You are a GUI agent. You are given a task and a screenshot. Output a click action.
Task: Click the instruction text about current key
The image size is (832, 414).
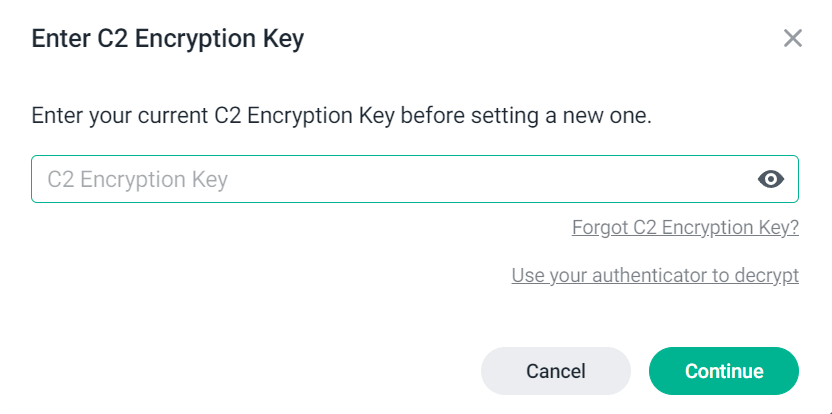[341, 116]
